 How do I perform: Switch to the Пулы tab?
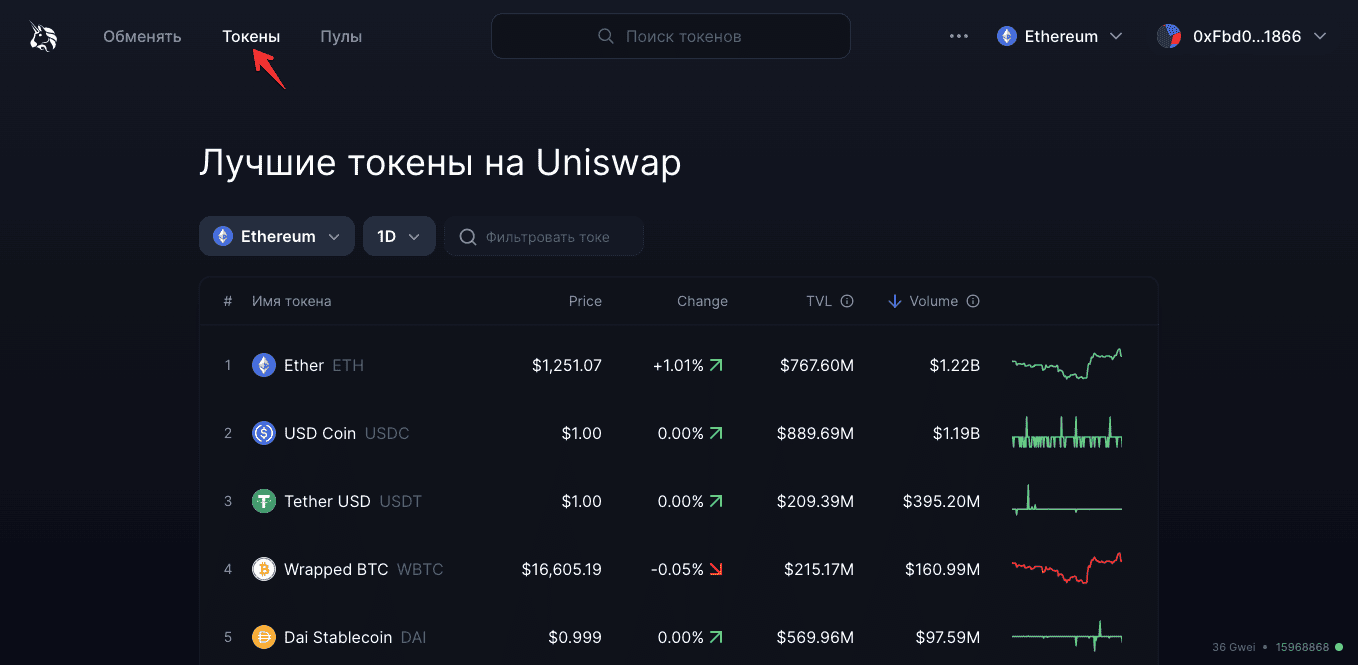tap(341, 37)
